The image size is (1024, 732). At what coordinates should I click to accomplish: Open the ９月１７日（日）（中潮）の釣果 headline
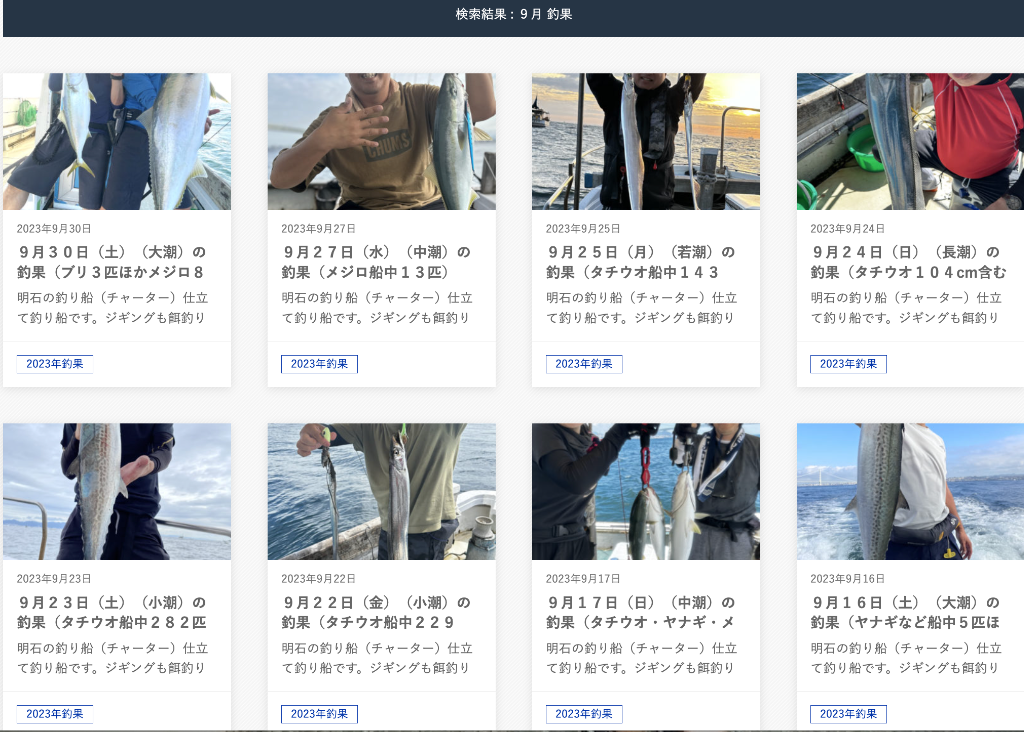[x=640, y=612]
